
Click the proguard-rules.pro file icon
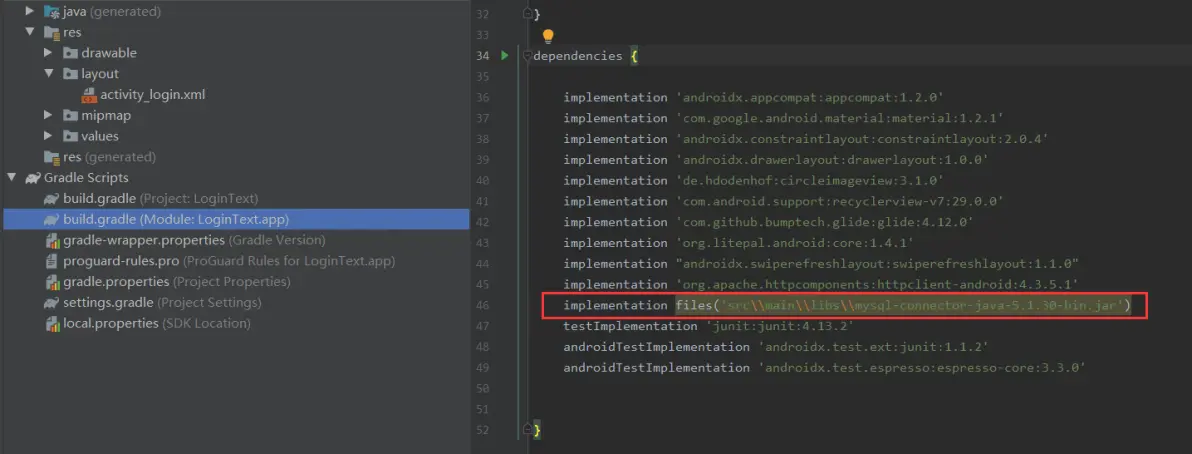[52, 261]
